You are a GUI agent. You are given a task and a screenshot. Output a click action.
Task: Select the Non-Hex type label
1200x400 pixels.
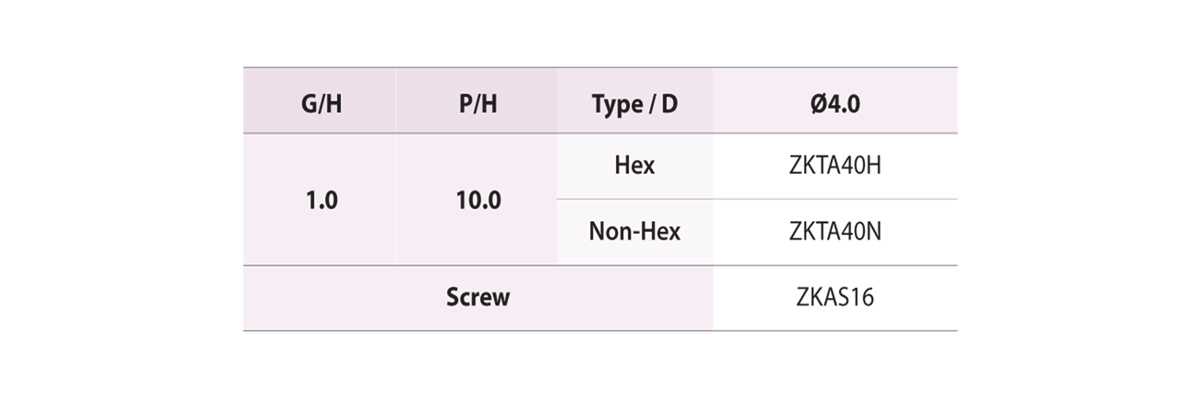pyautogui.click(x=634, y=232)
